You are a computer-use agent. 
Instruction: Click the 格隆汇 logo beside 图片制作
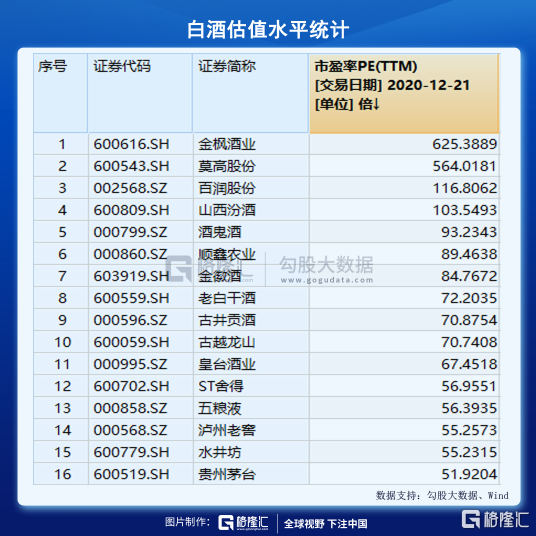coord(243,522)
